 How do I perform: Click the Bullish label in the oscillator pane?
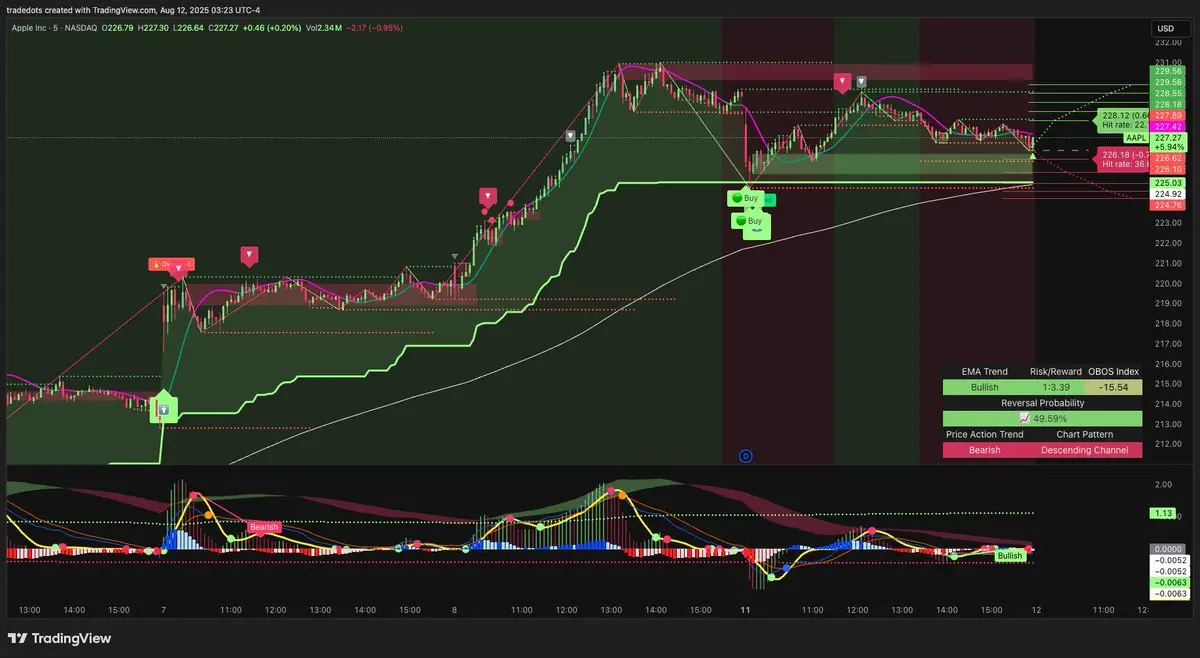pos(1010,555)
